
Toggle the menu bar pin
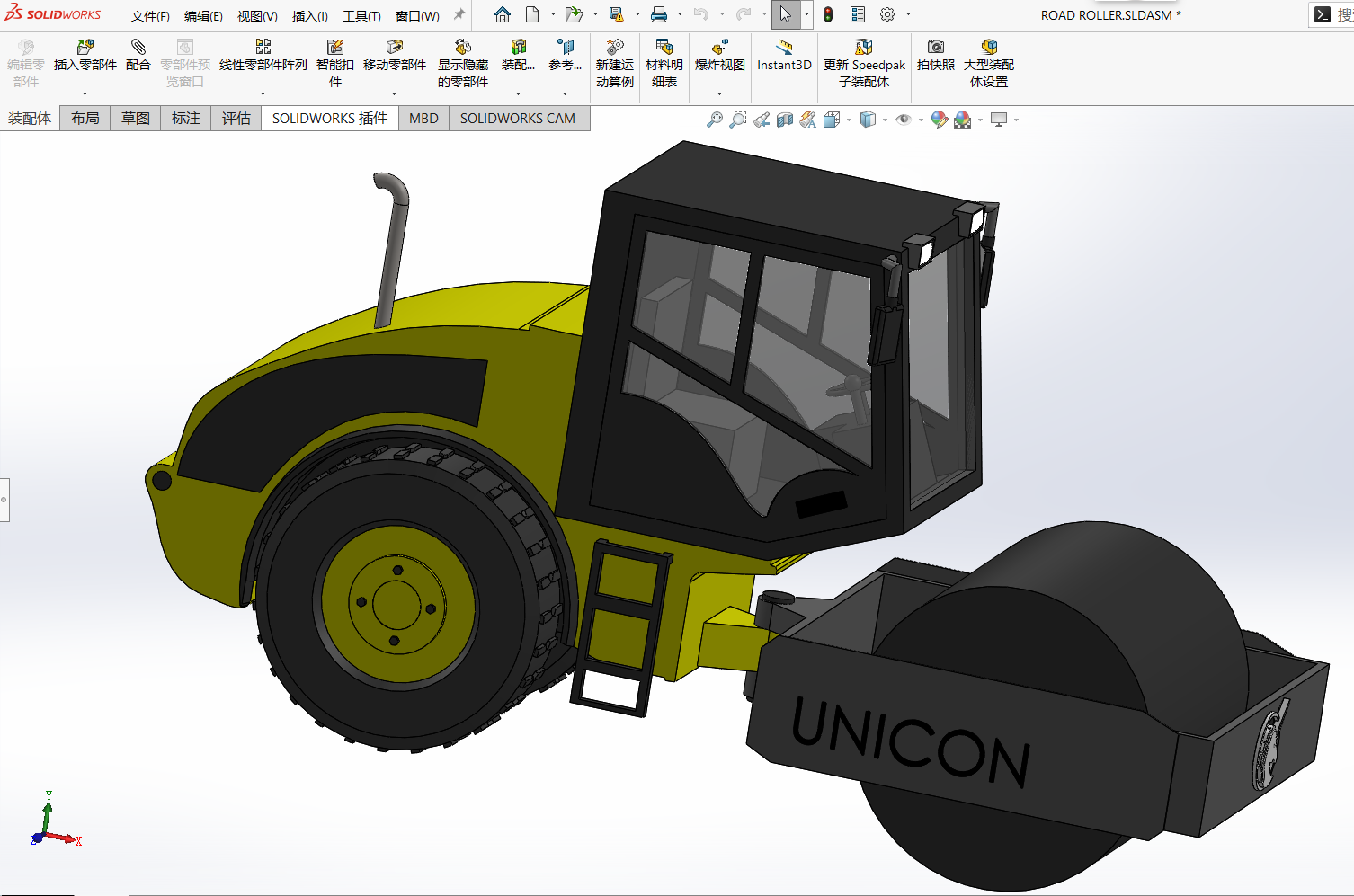459,14
